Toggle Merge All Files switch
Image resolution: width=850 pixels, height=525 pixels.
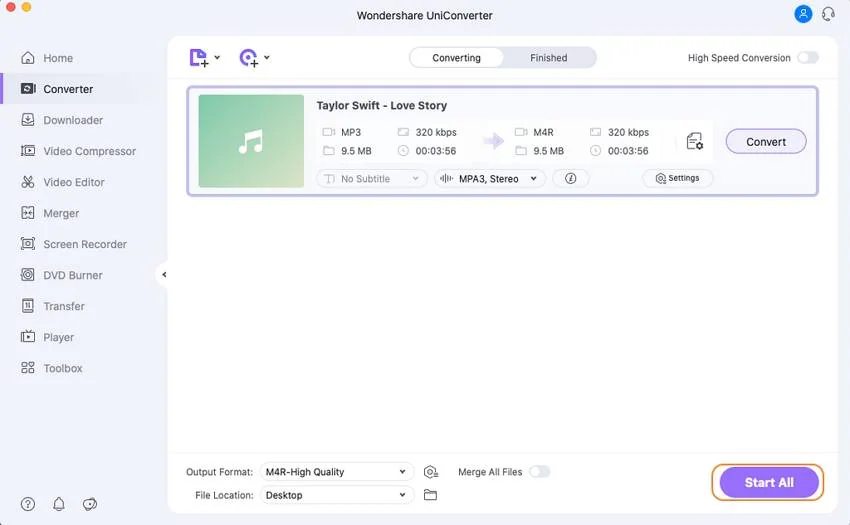click(x=539, y=472)
